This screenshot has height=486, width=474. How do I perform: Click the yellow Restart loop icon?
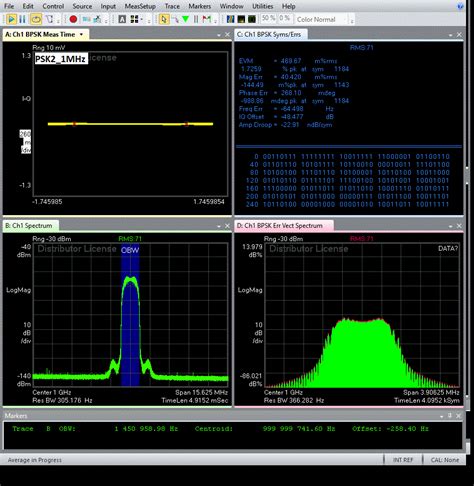pyautogui.click(x=35, y=19)
